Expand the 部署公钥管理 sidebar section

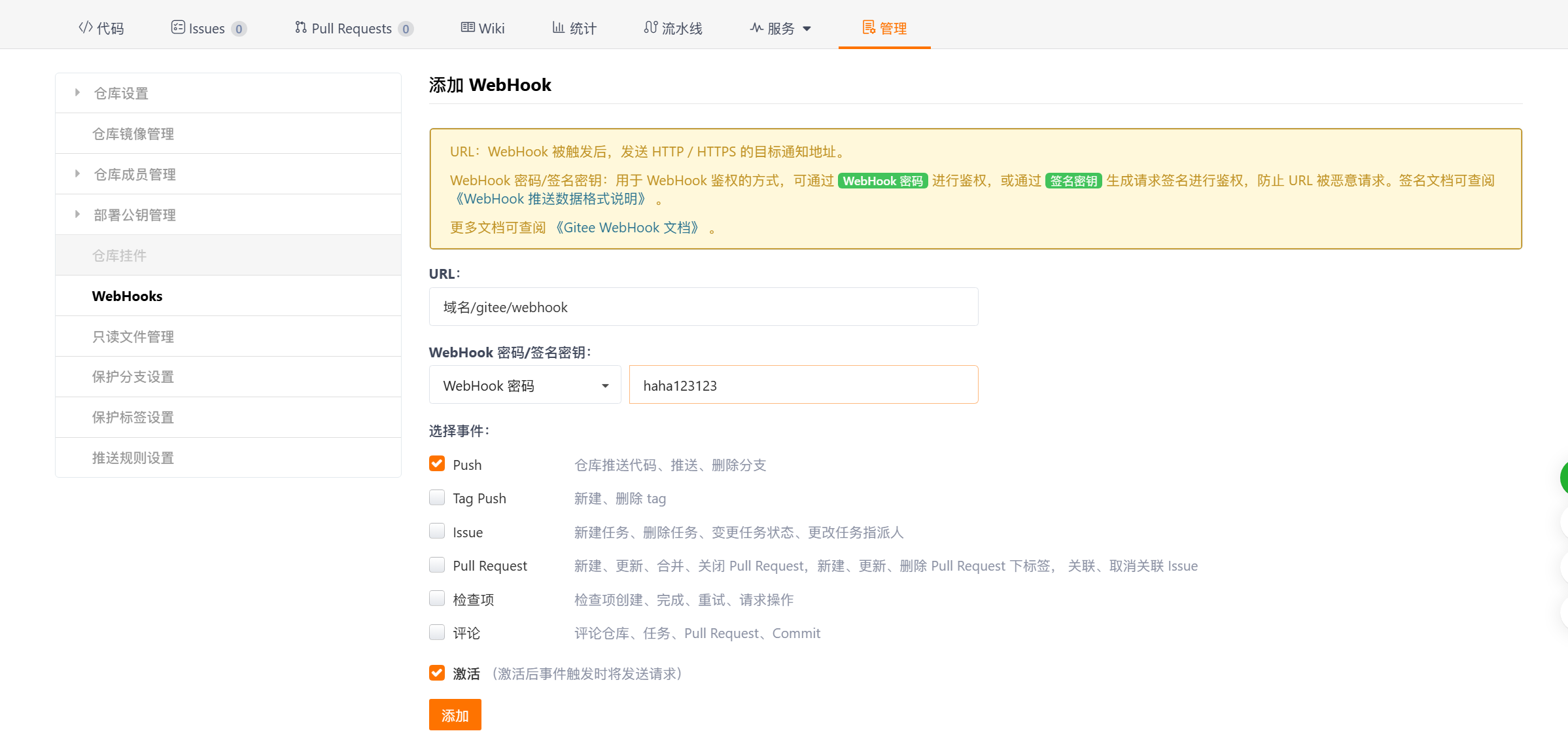(x=134, y=214)
